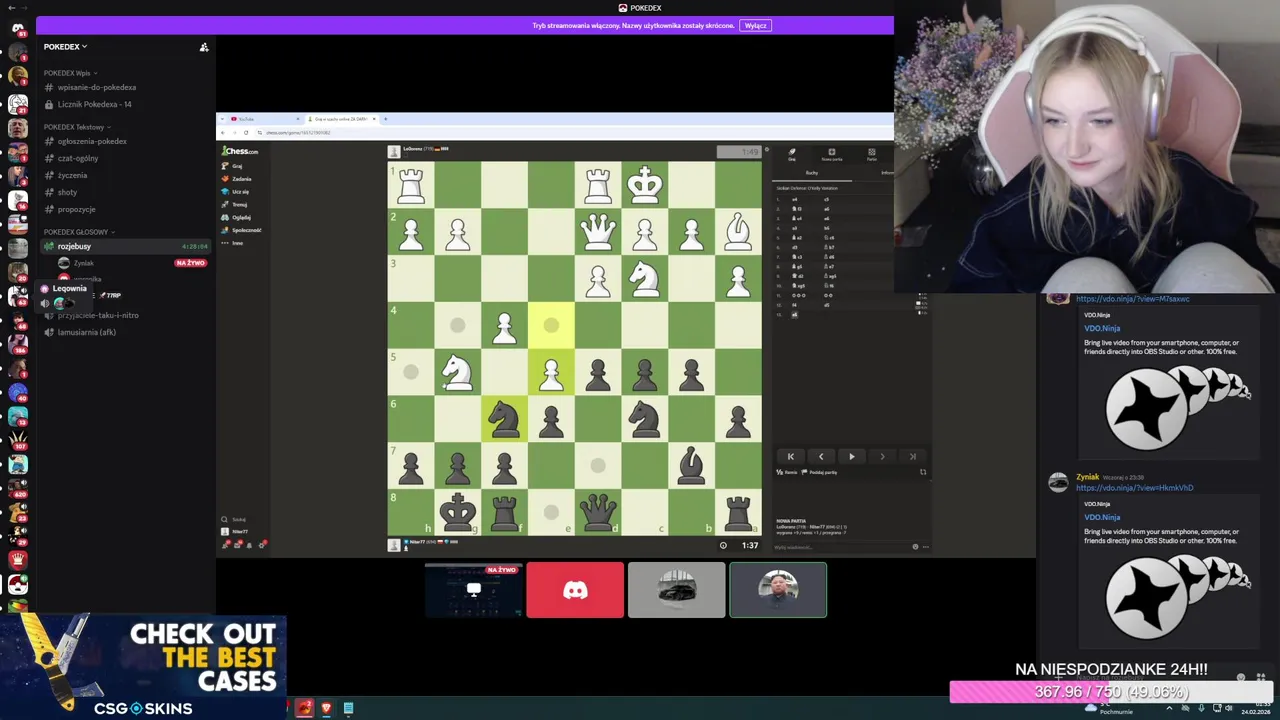Click the play moves button

[x=851, y=456]
